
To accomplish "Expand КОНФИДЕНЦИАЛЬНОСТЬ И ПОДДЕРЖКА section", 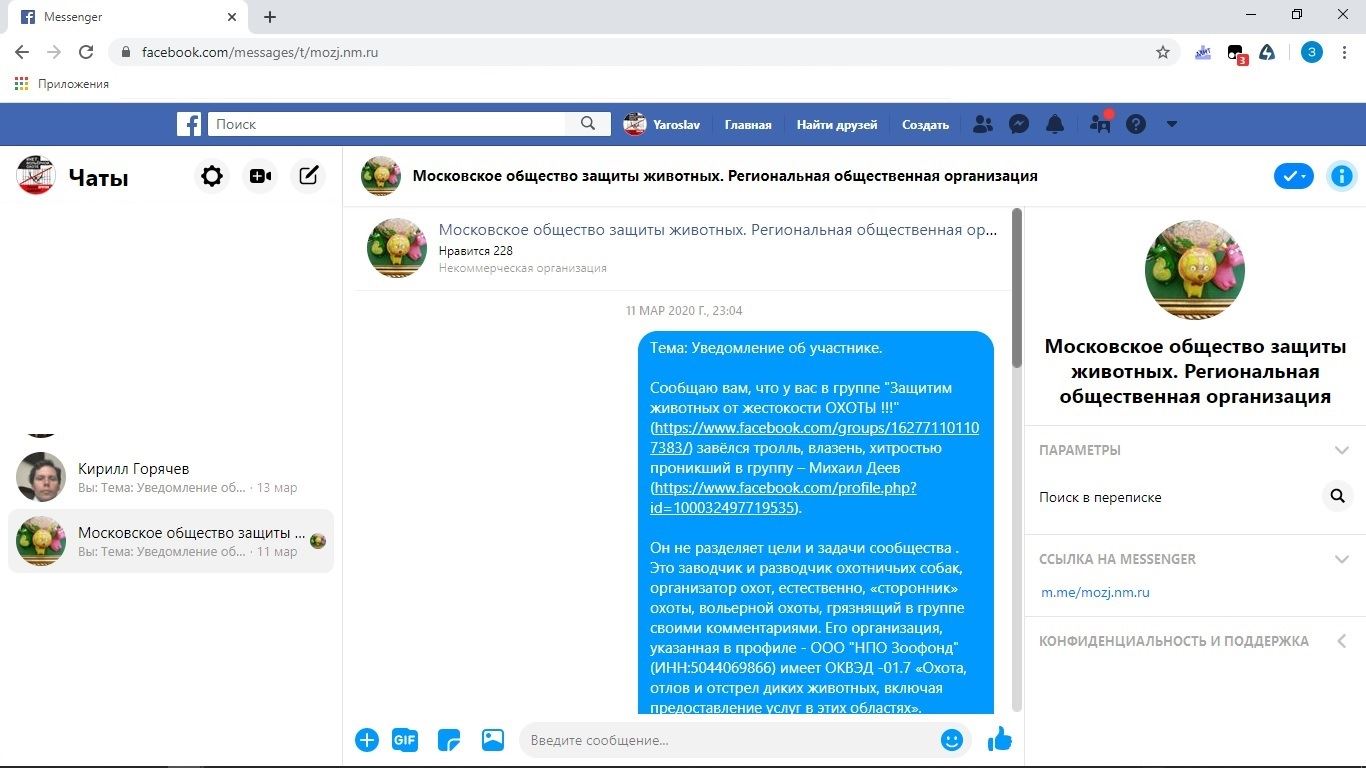I will (1342, 641).
